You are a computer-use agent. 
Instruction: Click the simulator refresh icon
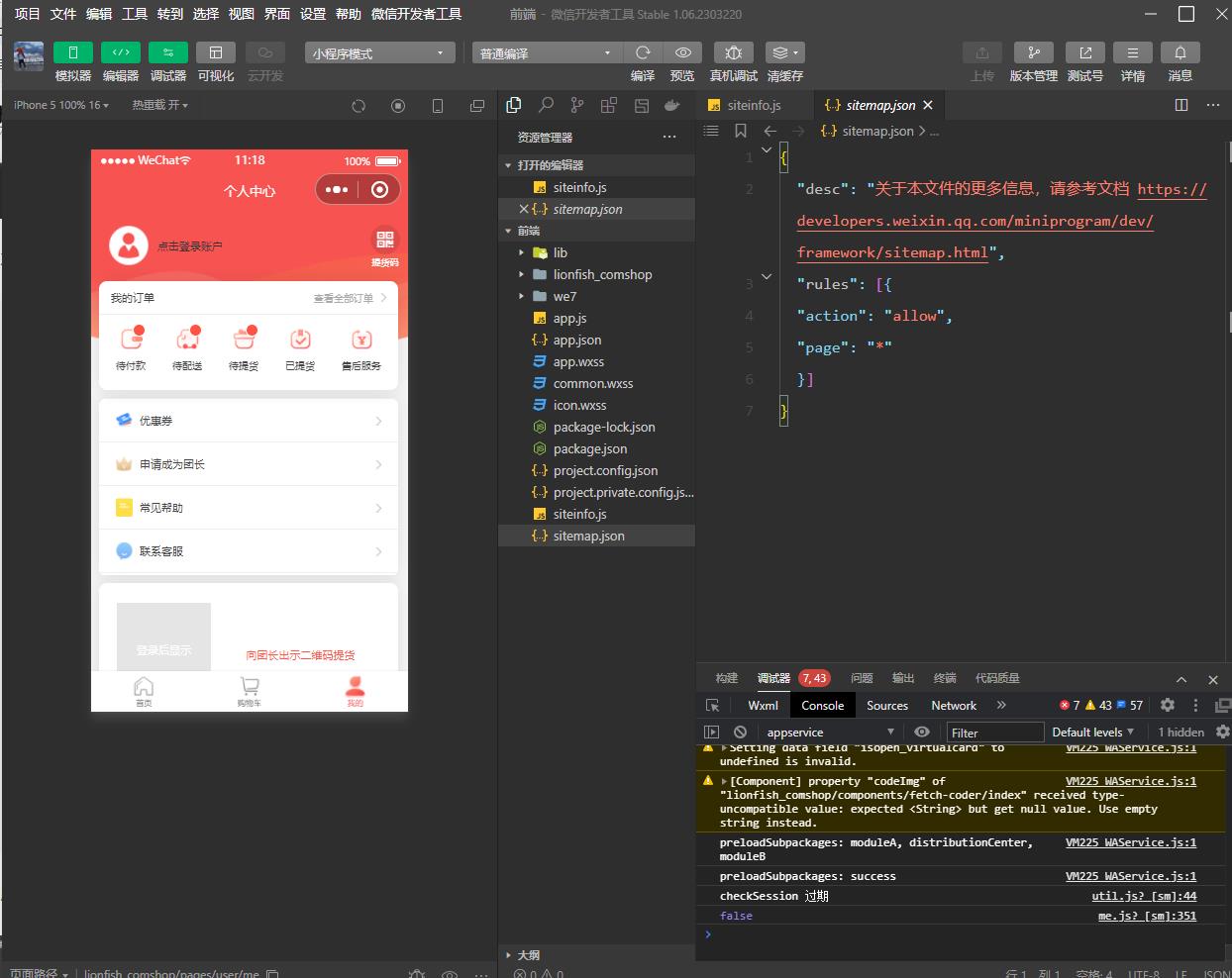(359, 106)
